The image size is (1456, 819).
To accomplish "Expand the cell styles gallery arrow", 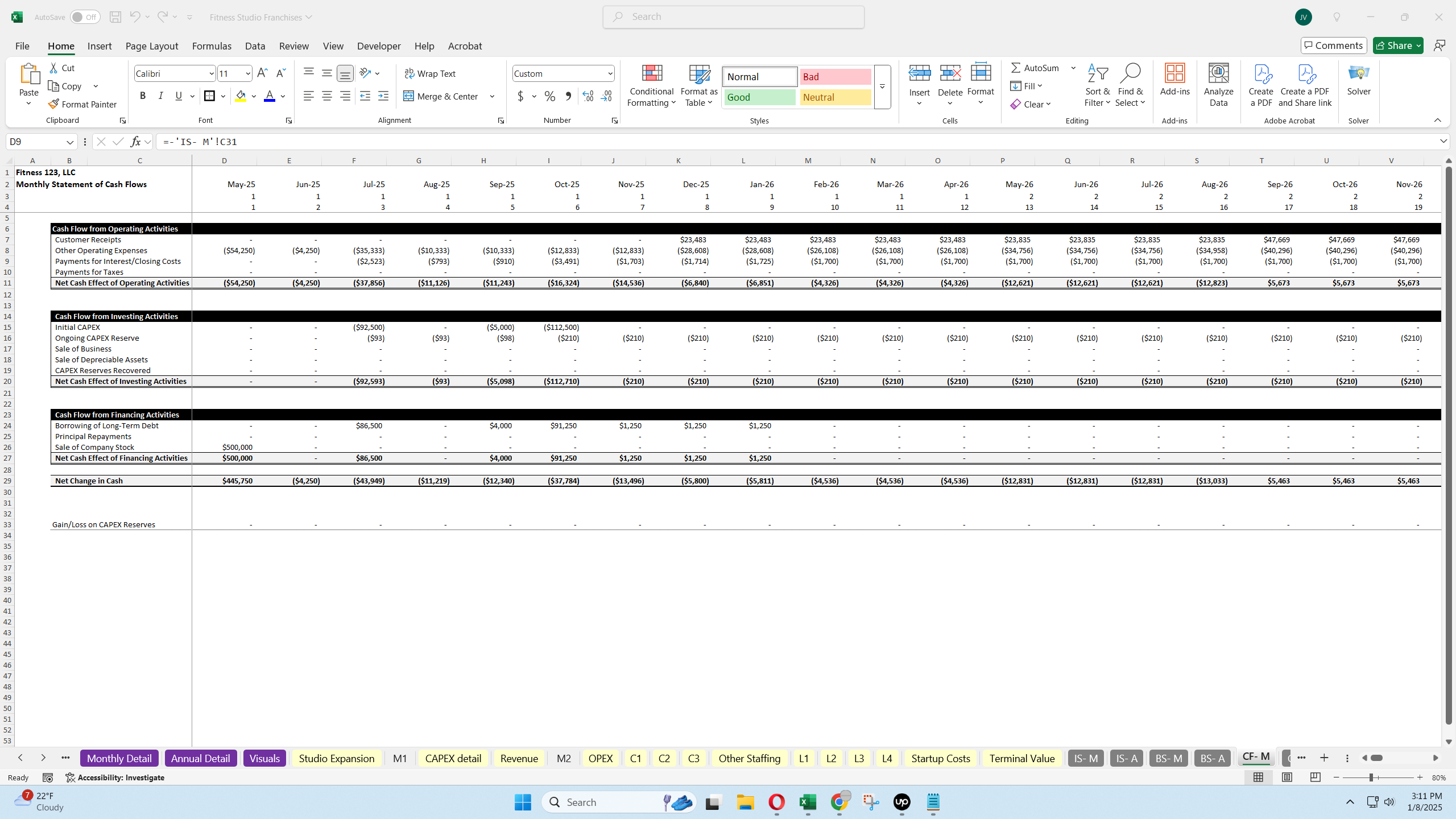I will [882, 86].
